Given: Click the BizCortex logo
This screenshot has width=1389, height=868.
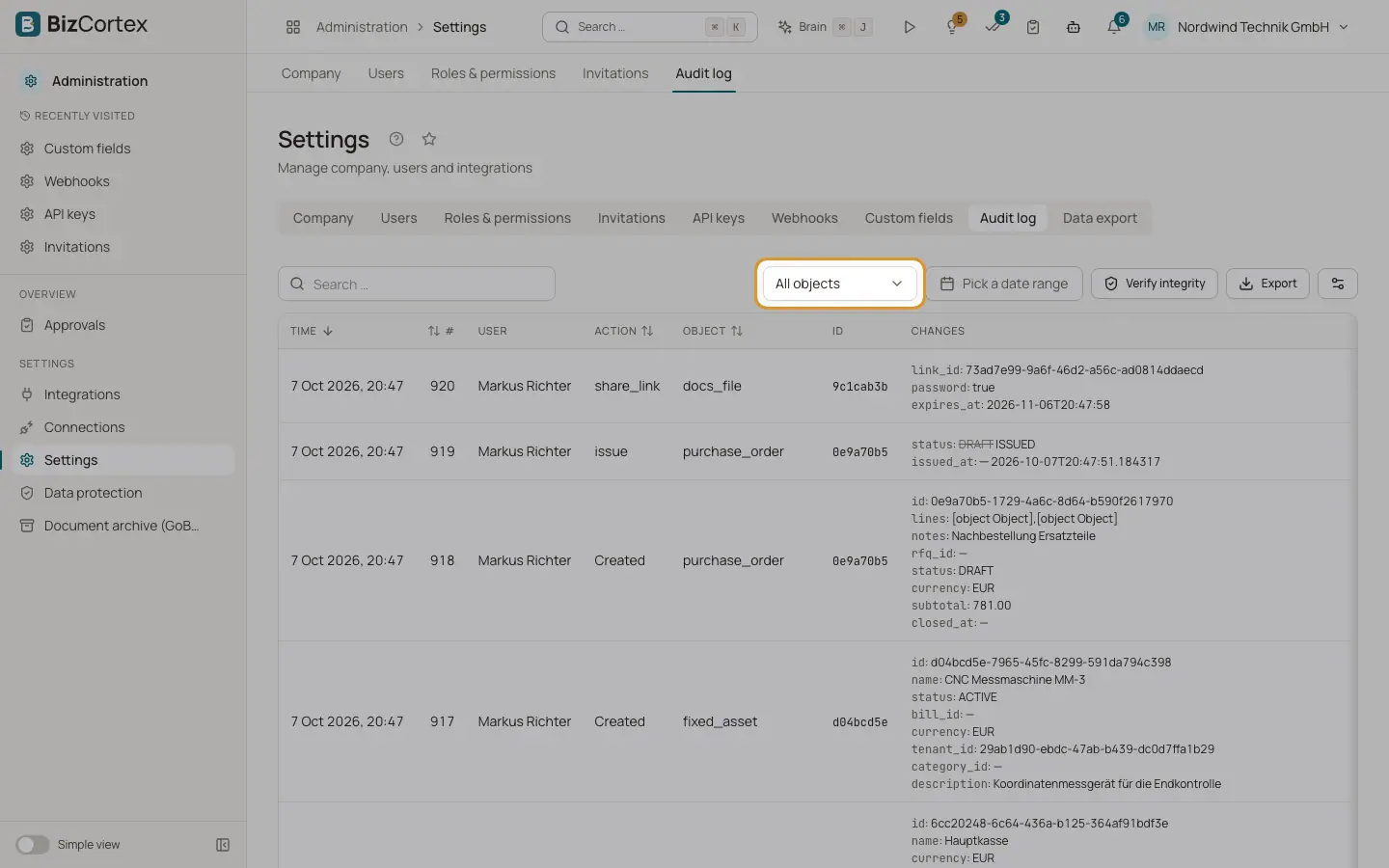Looking at the screenshot, I should point(82,24).
